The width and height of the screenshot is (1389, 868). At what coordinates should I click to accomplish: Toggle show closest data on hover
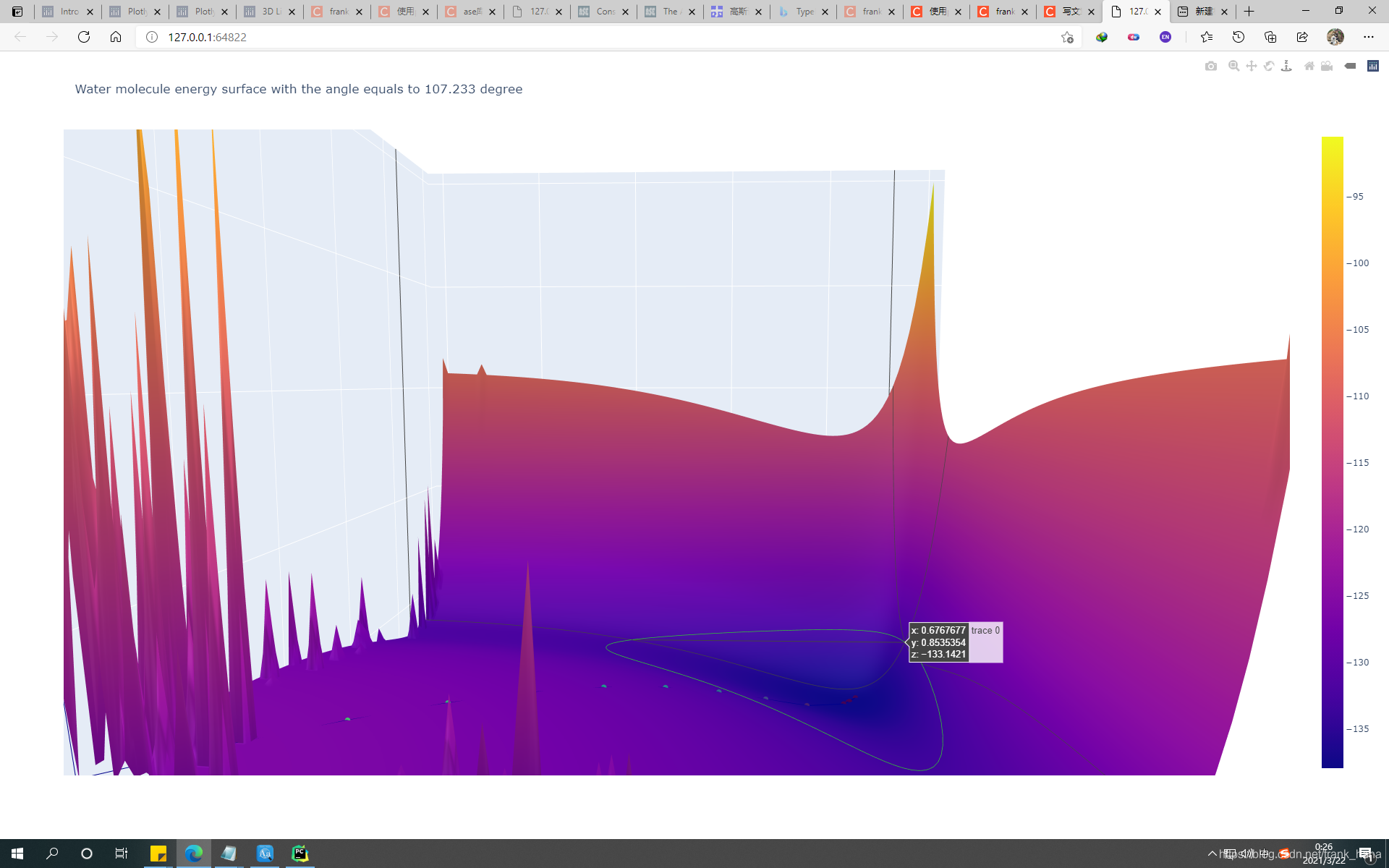click(x=1350, y=66)
